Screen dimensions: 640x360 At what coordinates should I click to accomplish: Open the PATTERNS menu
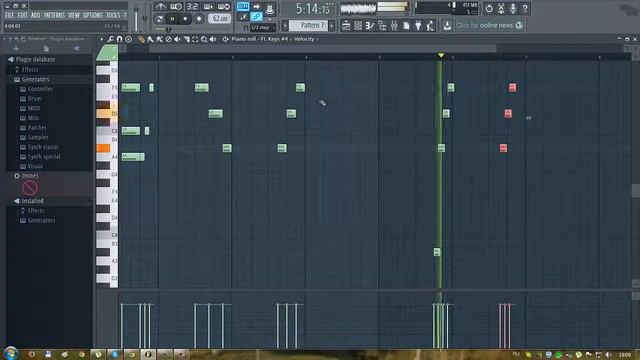[54, 16]
